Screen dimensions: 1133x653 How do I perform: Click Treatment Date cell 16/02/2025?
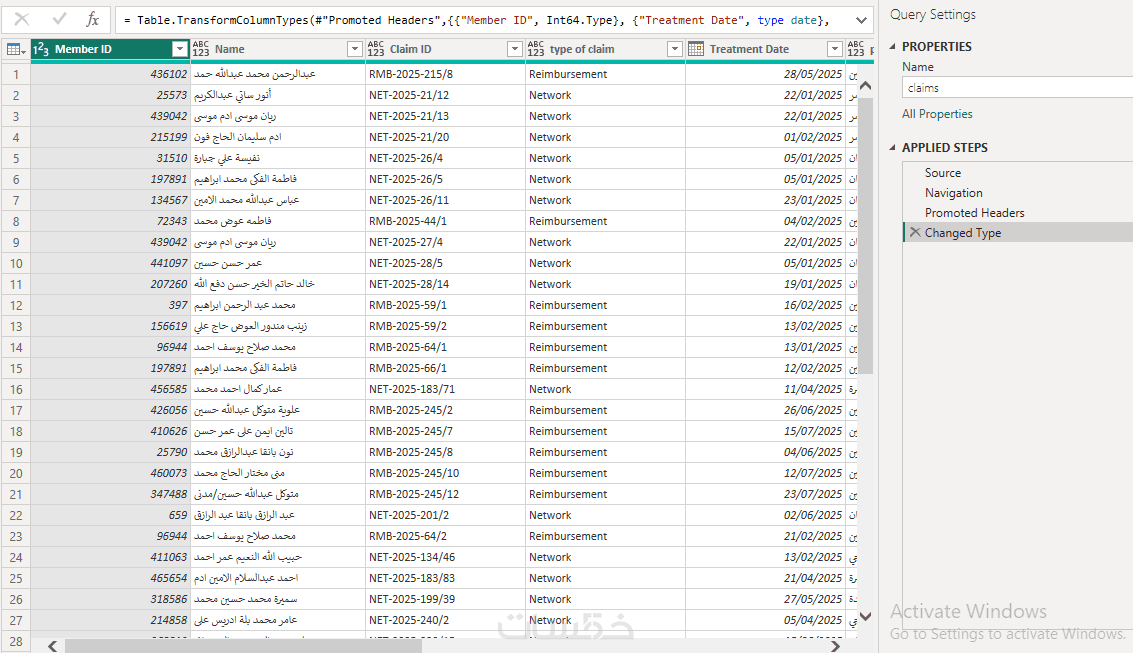[x=764, y=306]
